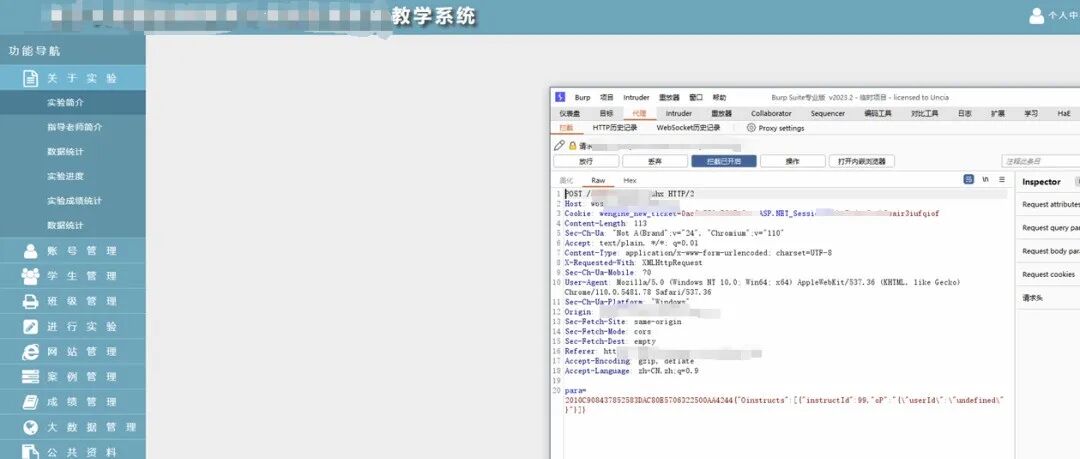Toggle the blue pretty-print icon in editor
Screen dimensions: 1080x459
coord(968,179)
